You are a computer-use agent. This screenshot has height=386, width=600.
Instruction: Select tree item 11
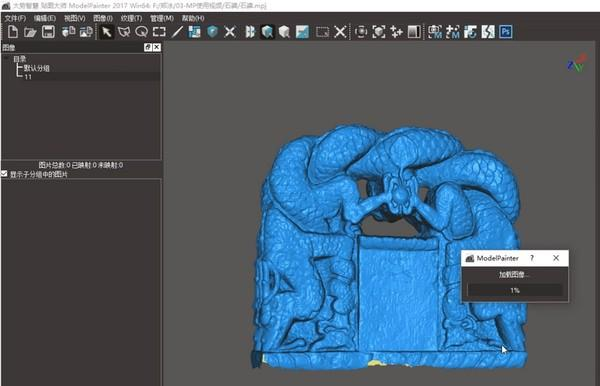tap(28, 77)
